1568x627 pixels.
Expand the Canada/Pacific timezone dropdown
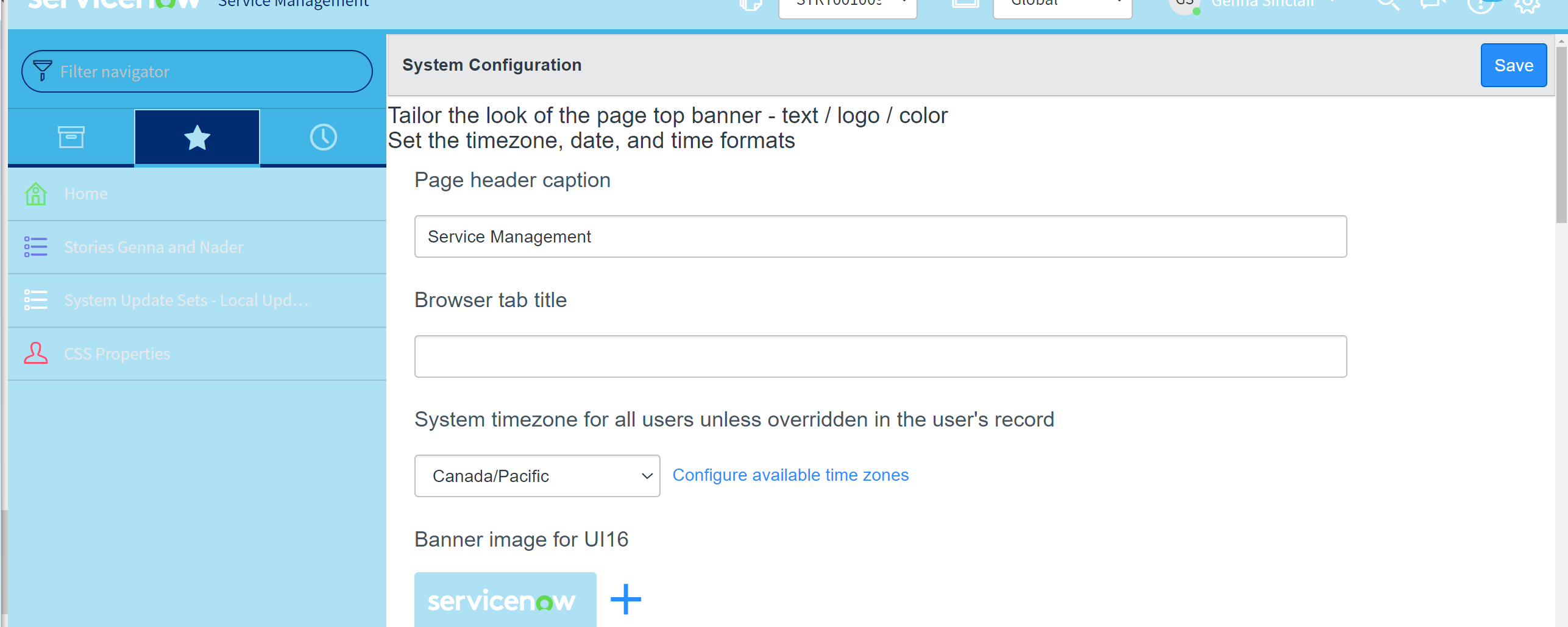point(537,476)
